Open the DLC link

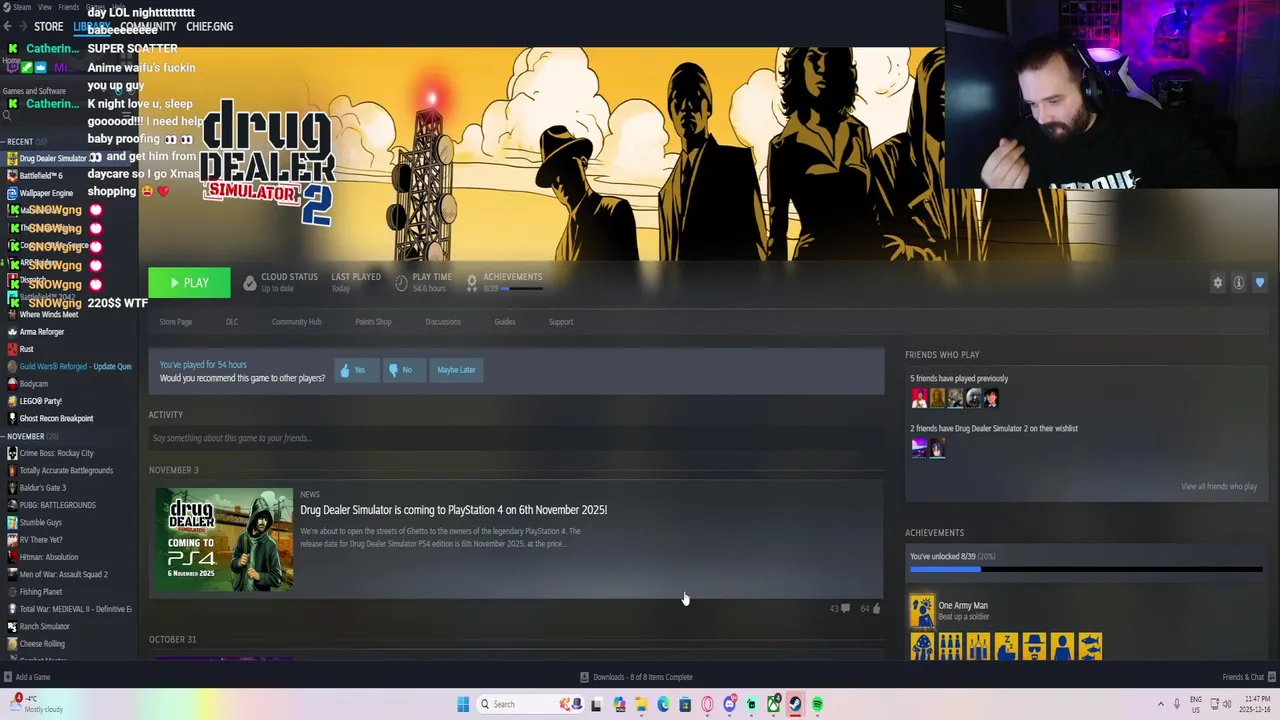coord(232,322)
